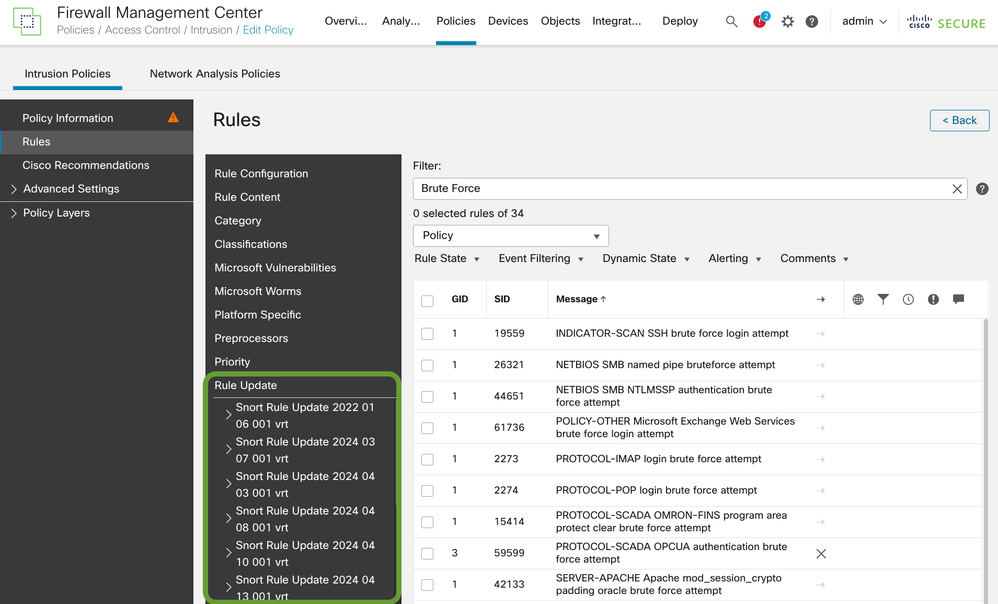The image size is (998, 604).
Task: Click the rule state arrow for SID 26321
Action: point(820,365)
